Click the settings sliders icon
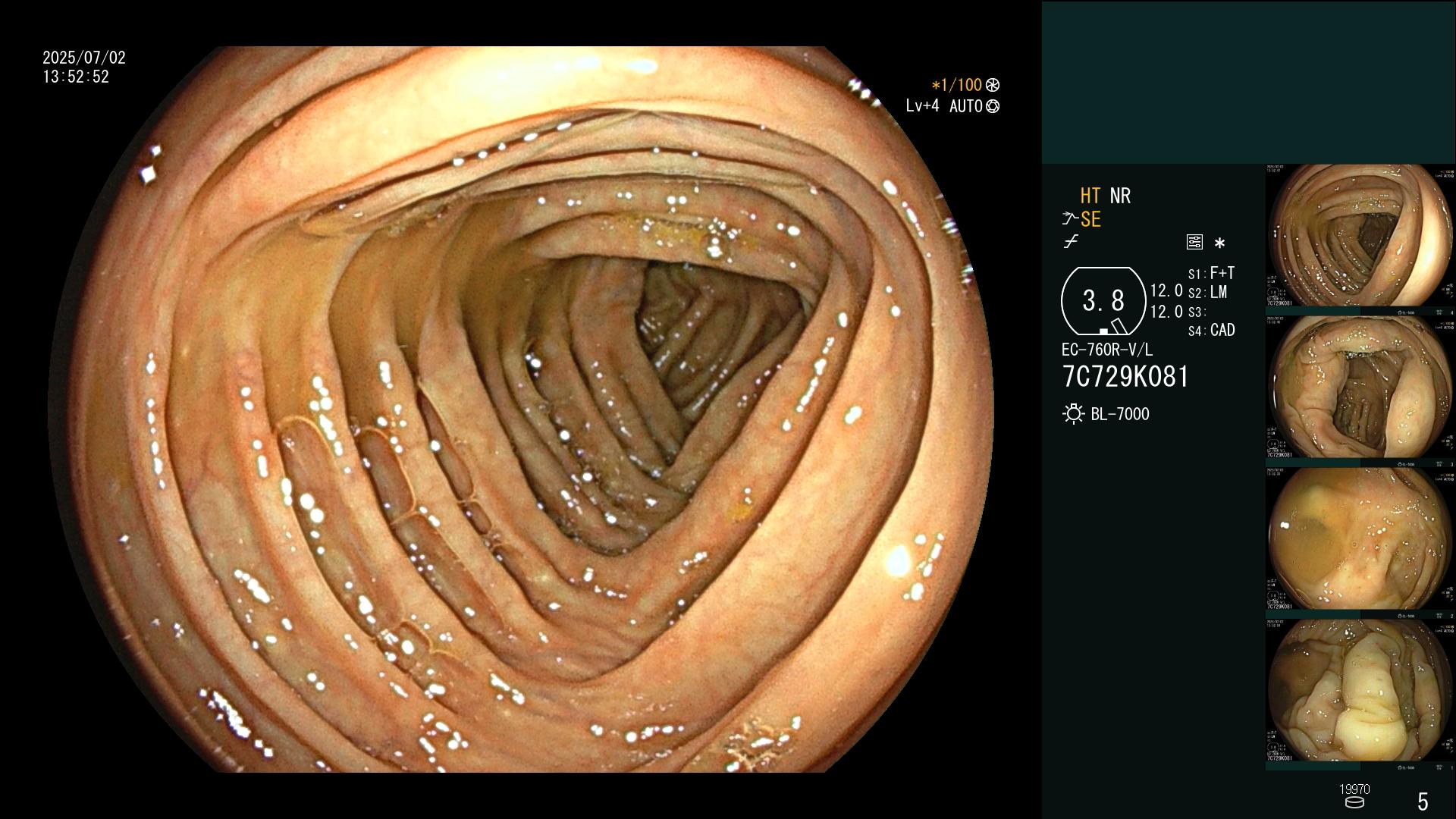 point(1194,243)
